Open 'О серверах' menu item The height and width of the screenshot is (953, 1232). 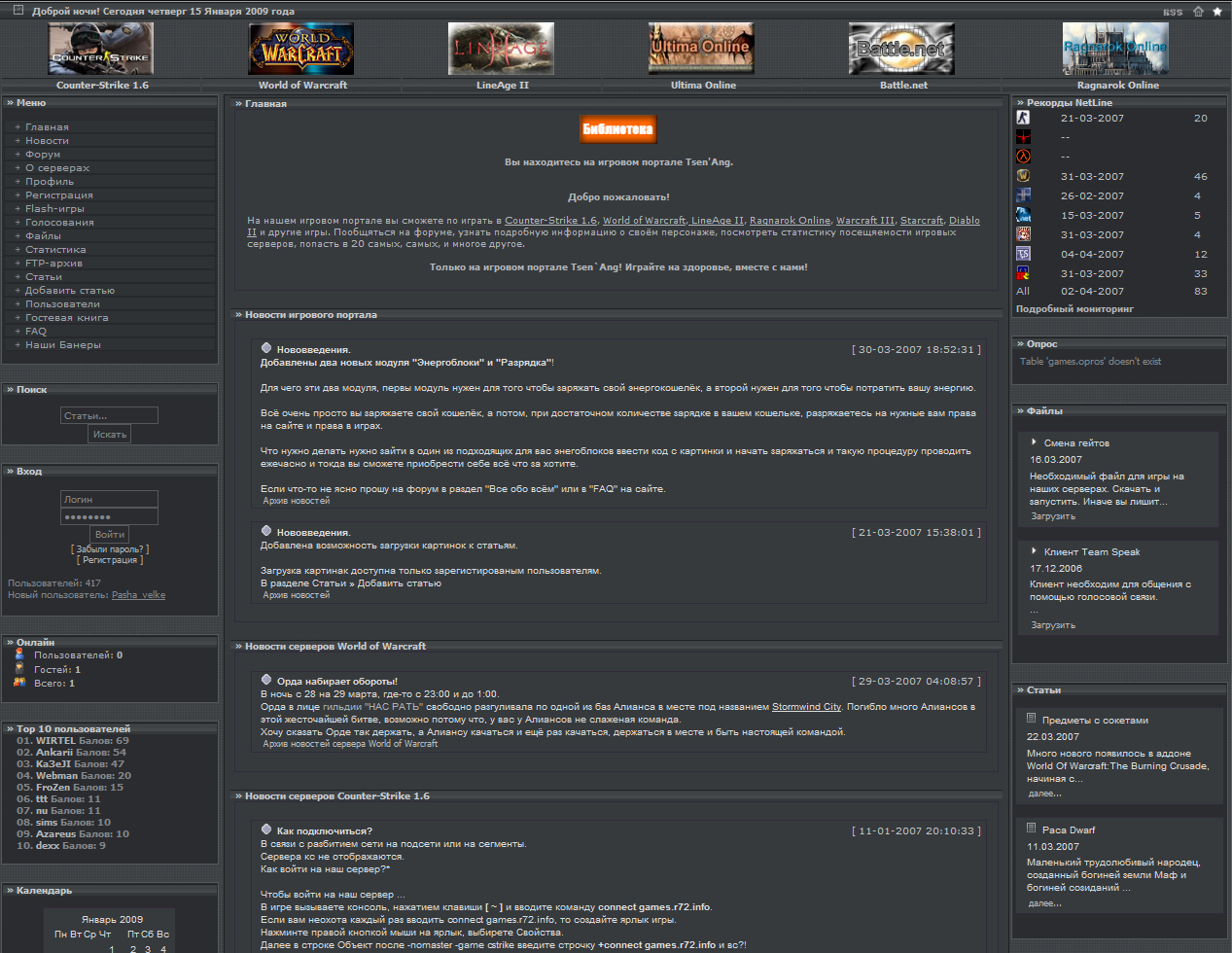[57, 168]
